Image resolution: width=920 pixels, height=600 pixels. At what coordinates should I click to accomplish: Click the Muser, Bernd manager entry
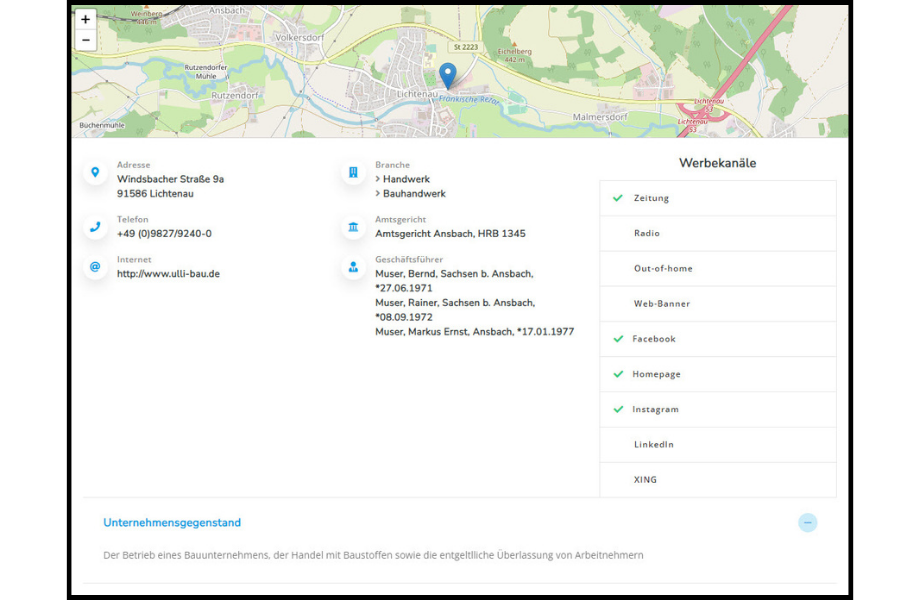click(x=454, y=281)
